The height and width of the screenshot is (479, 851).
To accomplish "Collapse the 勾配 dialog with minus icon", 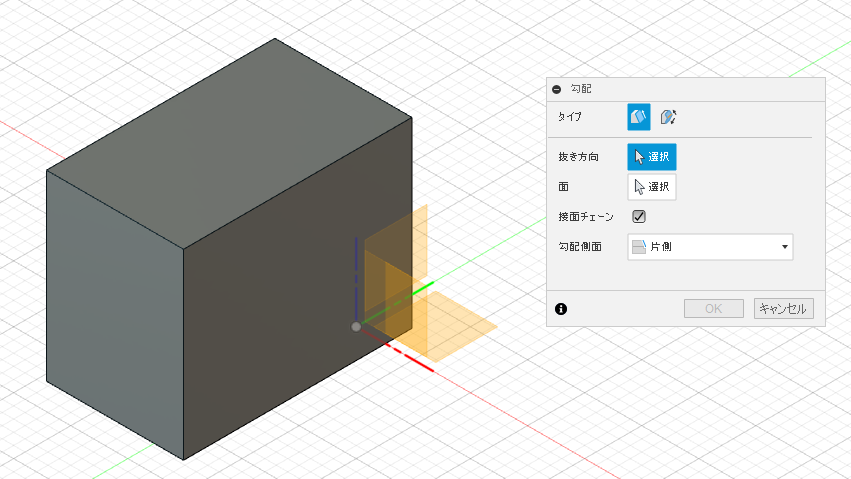I will [x=556, y=89].
